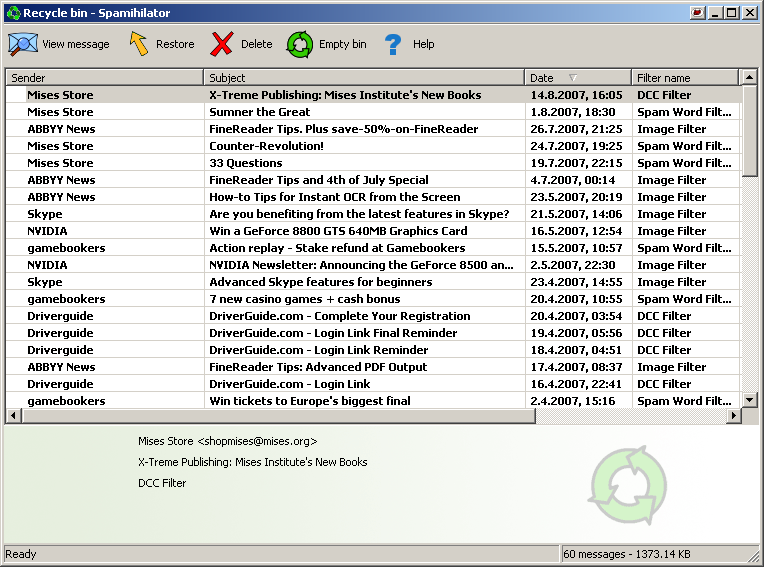Select 'NVIDIA Newsletter: Announcing the GeForce 8500' row
The height and width of the screenshot is (567, 764).
(x=373, y=265)
